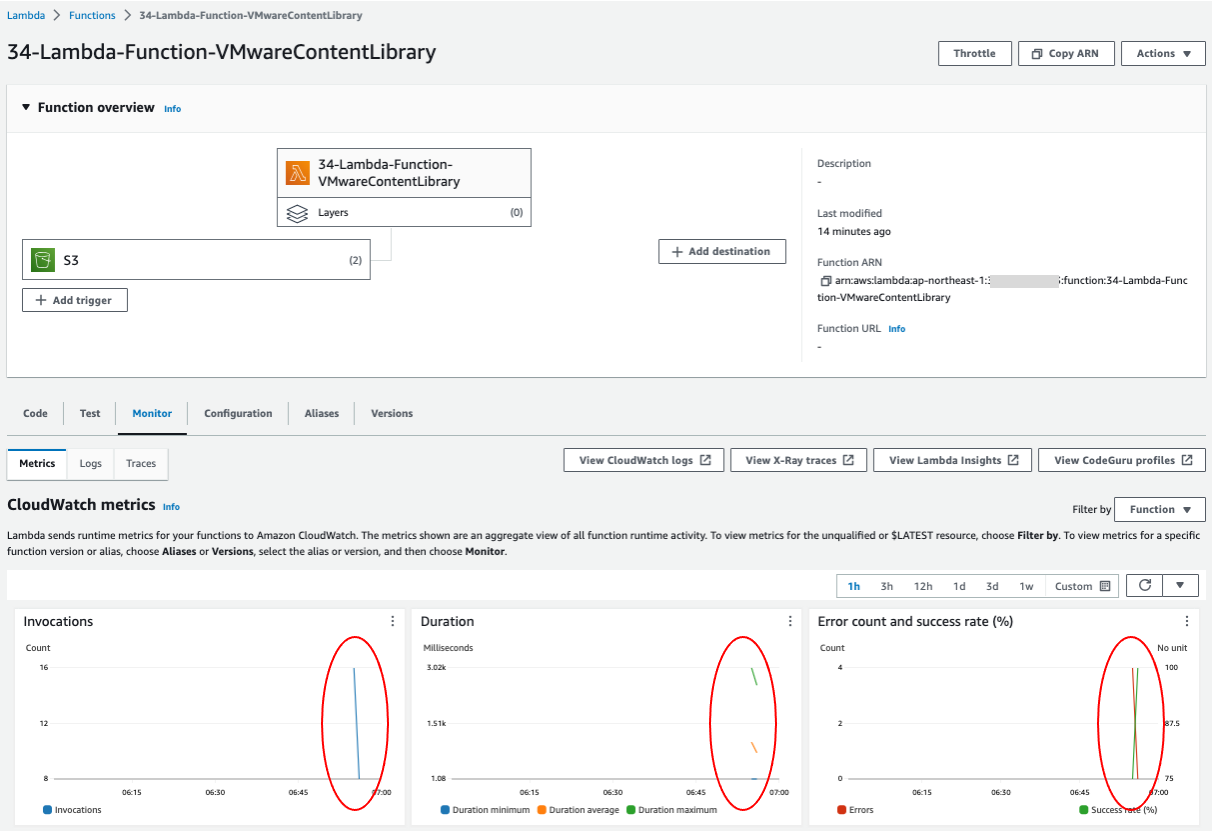The height and width of the screenshot is (832, 1212).
Task: Open View Lambda Insights
Action: [x=952, y=460]
